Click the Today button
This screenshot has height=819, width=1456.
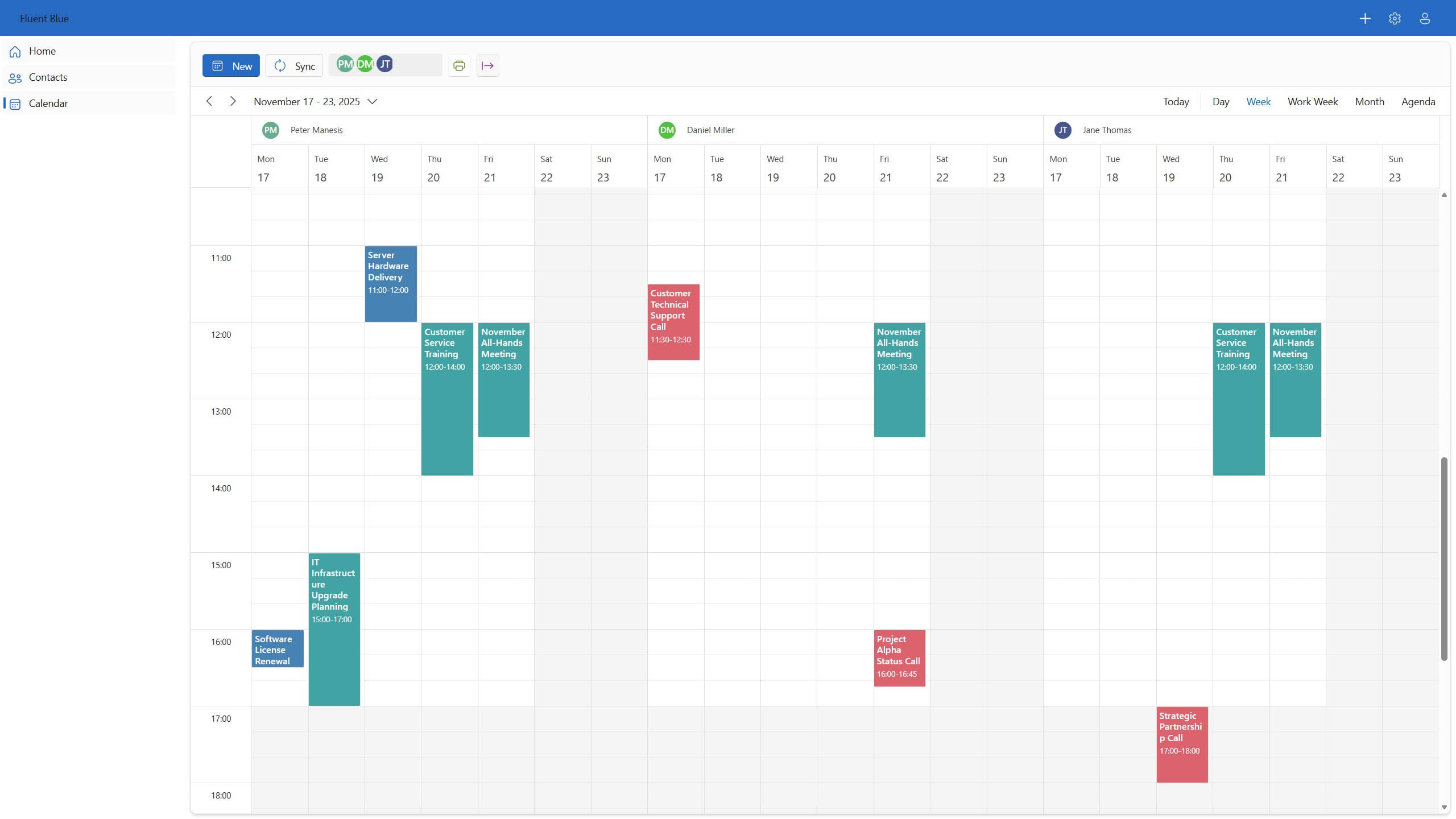[x=1175, y=101]
